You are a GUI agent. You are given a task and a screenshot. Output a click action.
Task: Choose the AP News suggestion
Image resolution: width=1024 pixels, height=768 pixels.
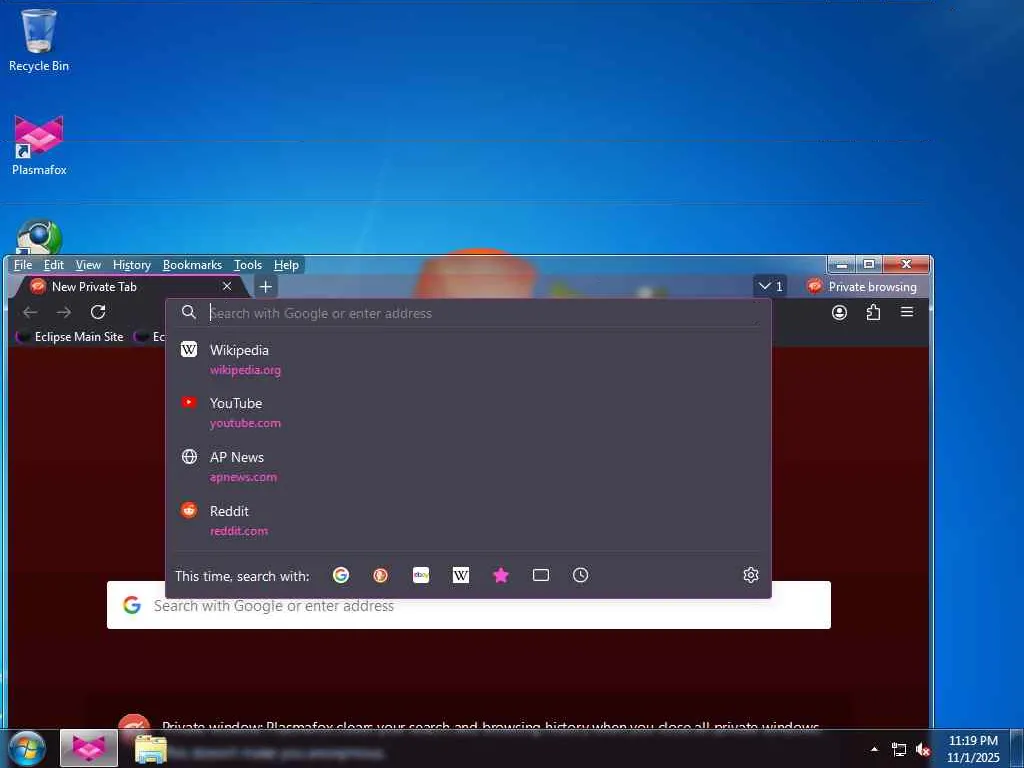pyautogui.click(x=468, y=466)
